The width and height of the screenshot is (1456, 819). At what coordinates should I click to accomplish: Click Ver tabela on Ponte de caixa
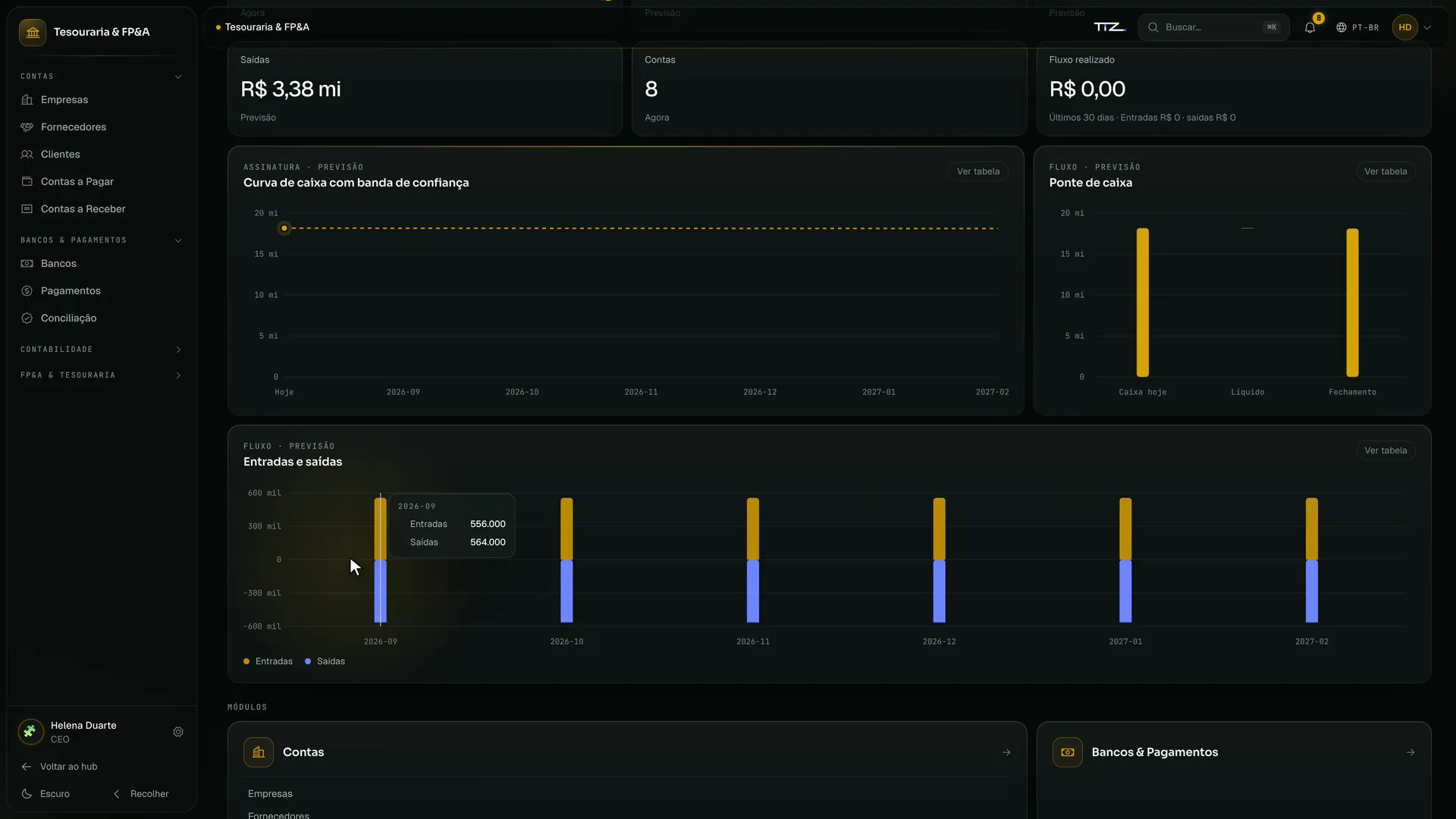[1385, 171]
